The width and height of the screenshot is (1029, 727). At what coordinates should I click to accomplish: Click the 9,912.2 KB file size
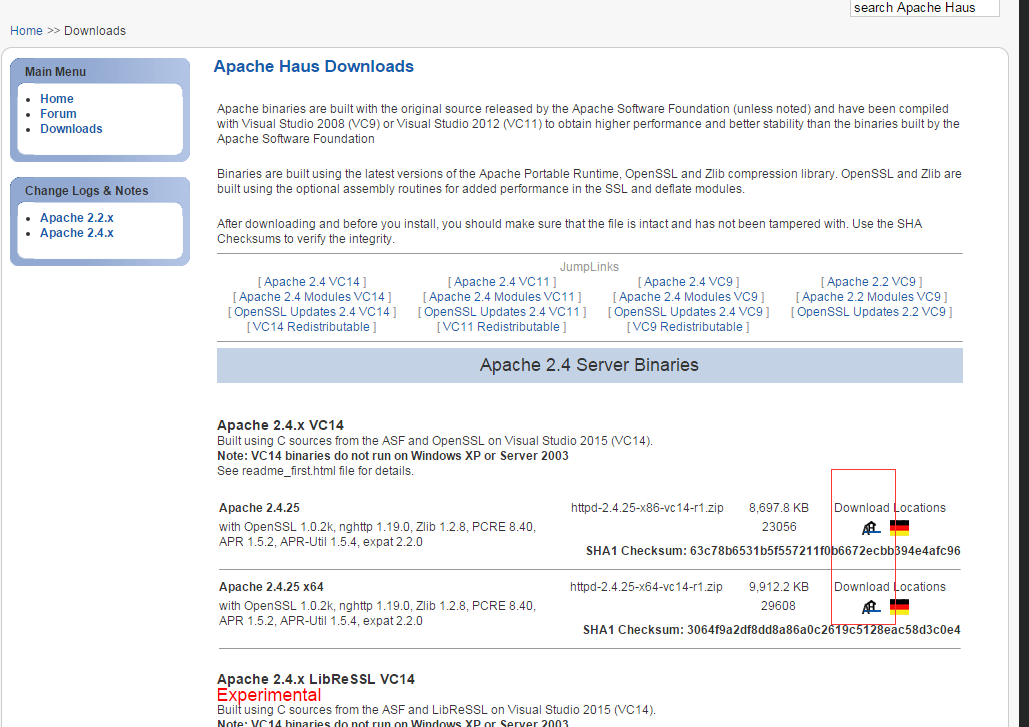click(x=779, y=587)
